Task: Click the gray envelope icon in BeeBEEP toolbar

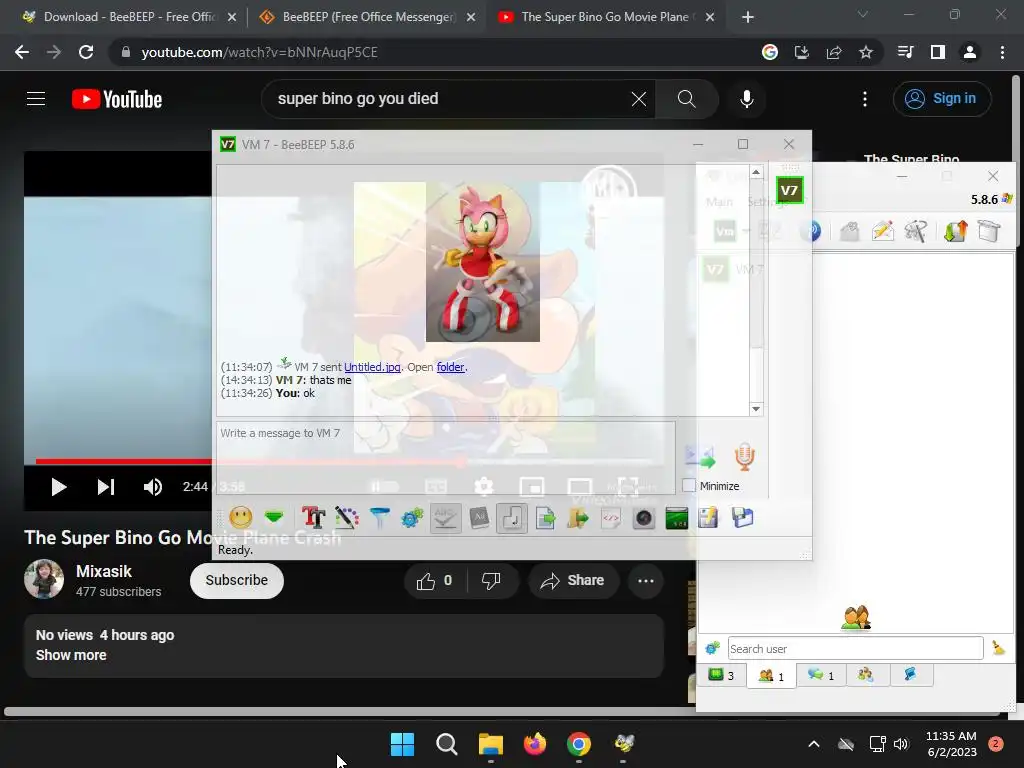Action: coord(849,231)
